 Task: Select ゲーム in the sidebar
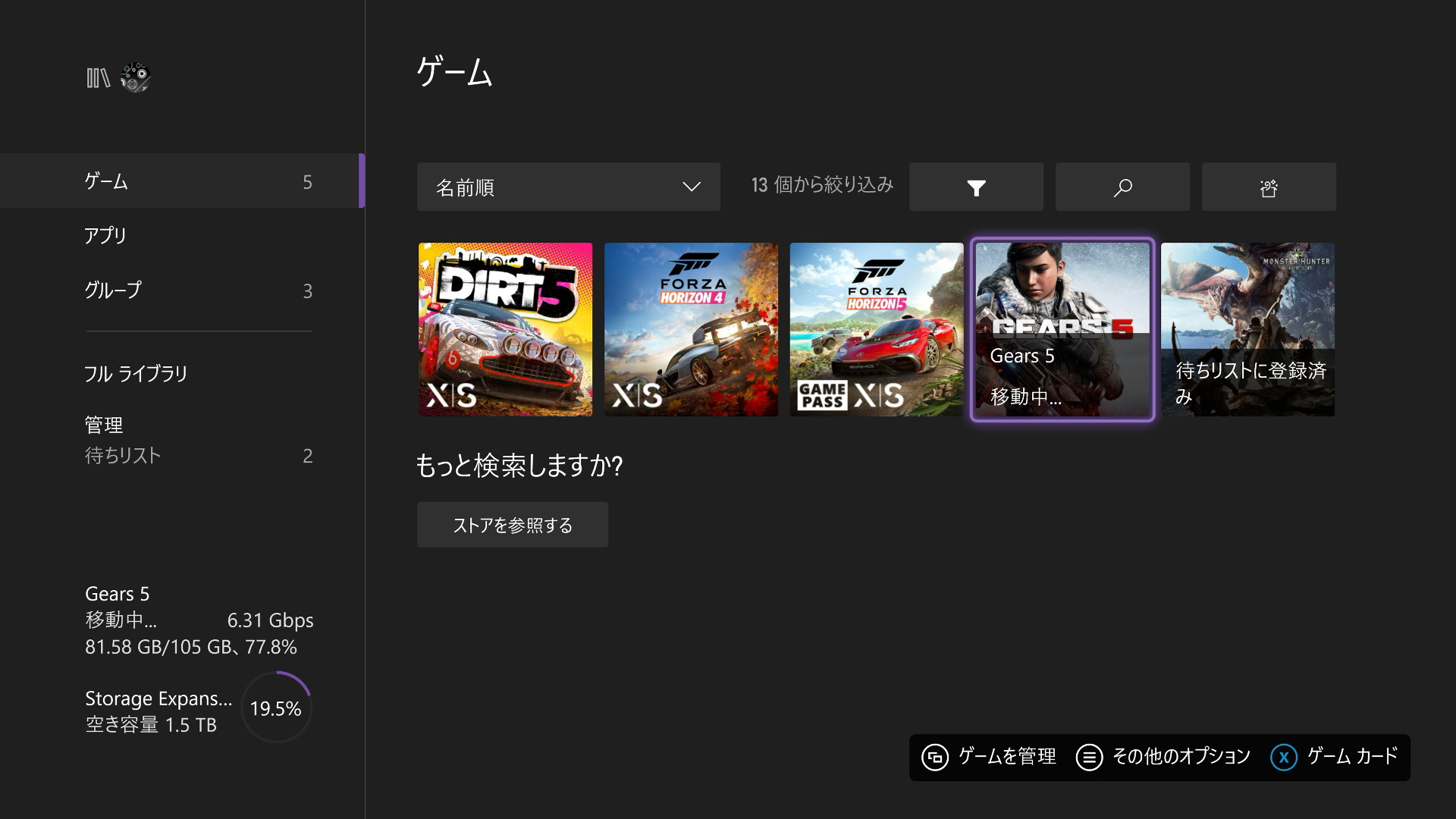[182, 180]
